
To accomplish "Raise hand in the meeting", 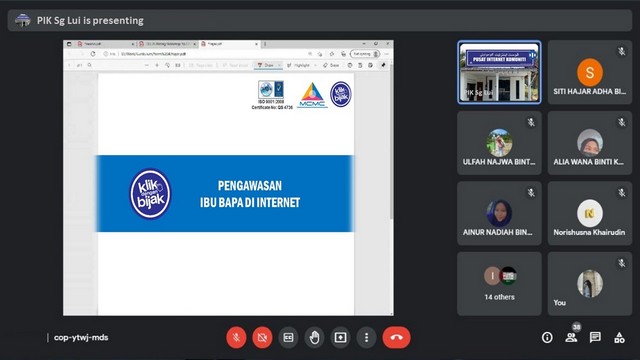I will pyautogui.click(x=314, y=338).
